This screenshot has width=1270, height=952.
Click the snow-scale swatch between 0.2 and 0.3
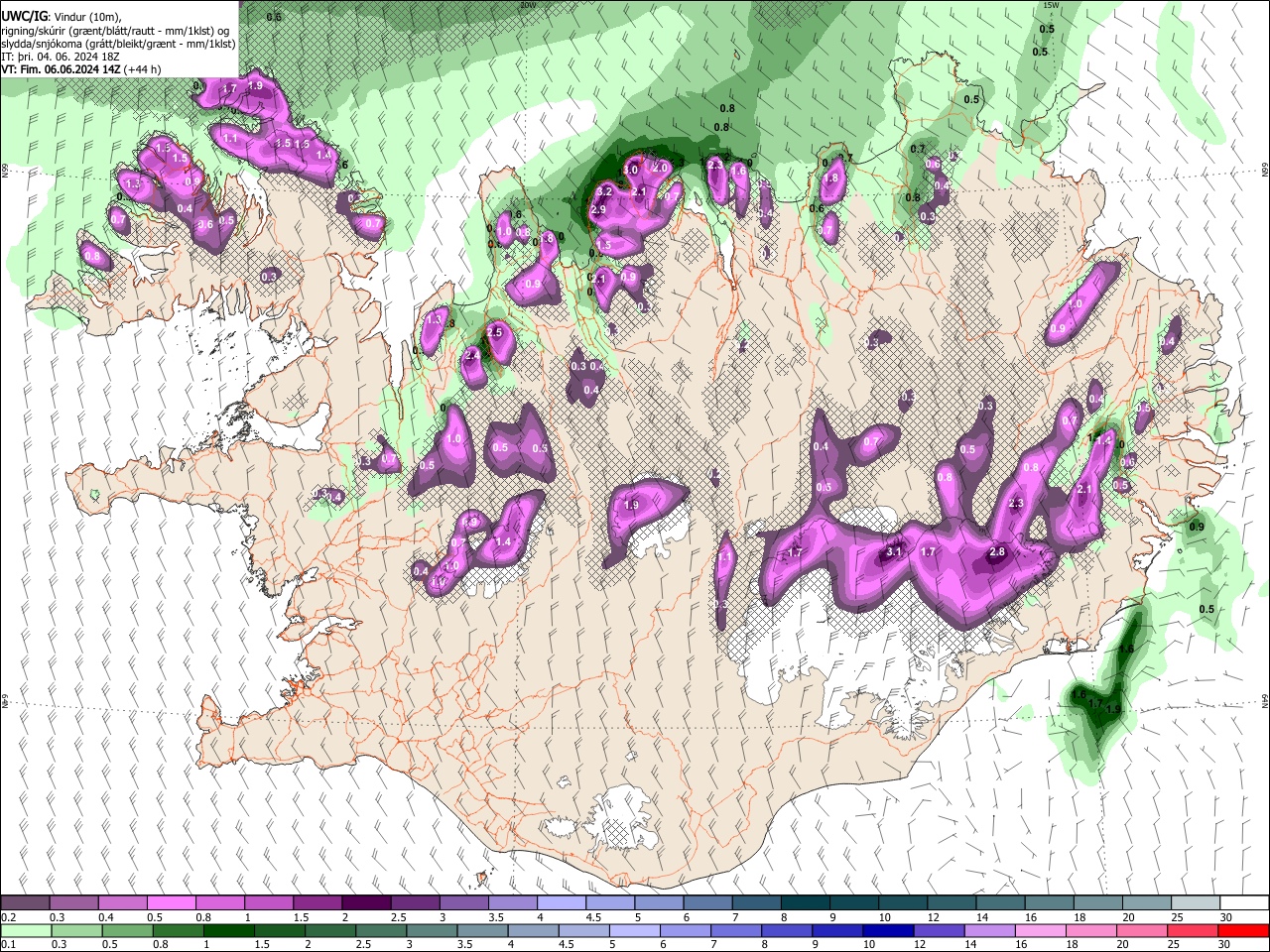(26, 903)
